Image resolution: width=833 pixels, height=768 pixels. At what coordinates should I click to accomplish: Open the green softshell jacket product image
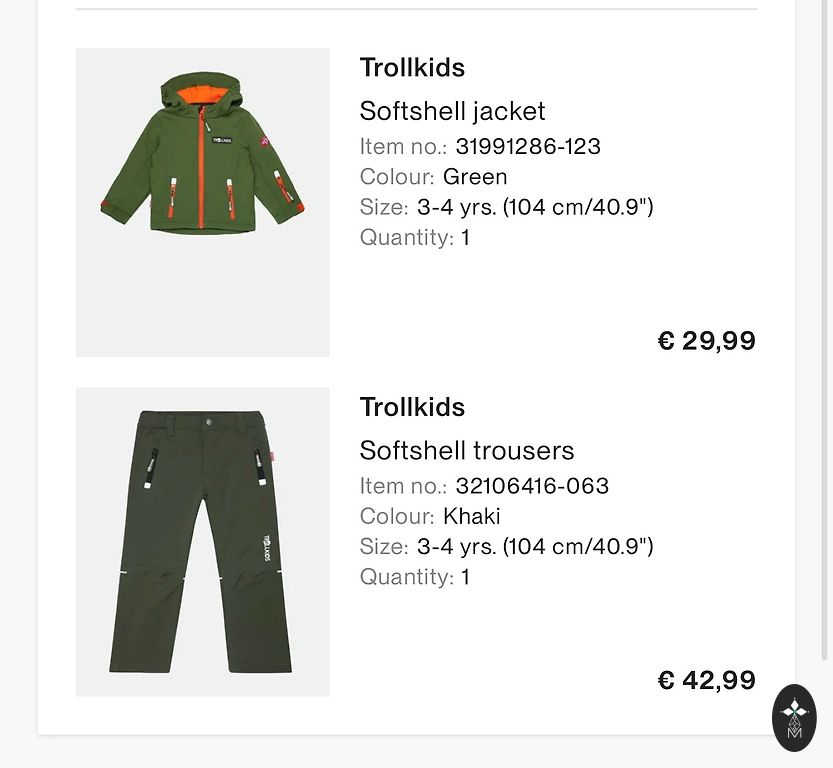(x=202, y=202)
